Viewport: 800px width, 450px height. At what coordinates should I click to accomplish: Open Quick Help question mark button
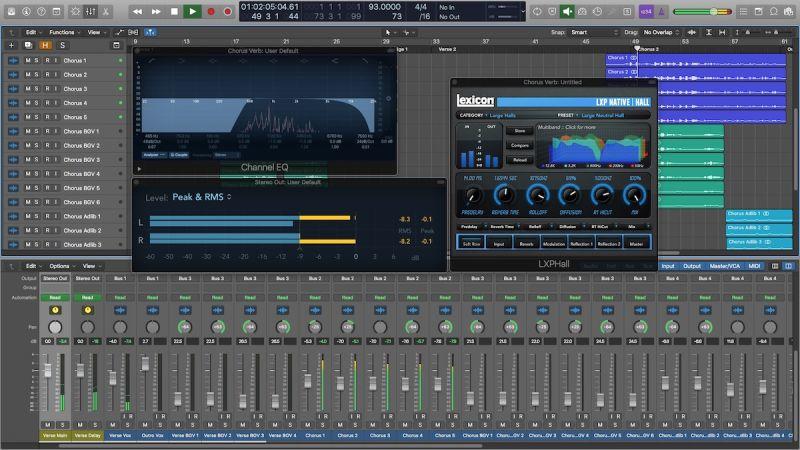point(41,11)
